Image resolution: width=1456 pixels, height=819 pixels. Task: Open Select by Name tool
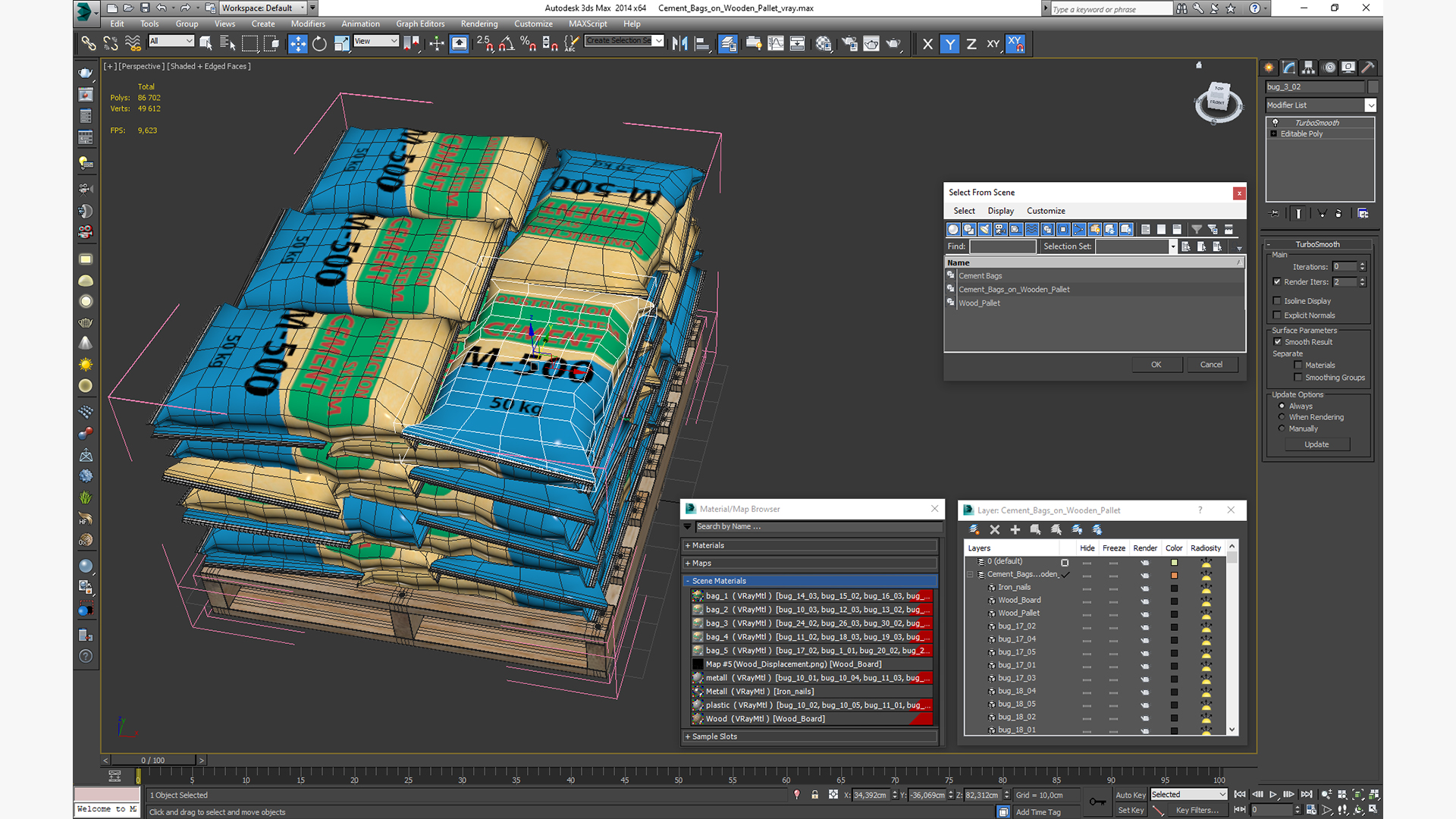(227, 44)
